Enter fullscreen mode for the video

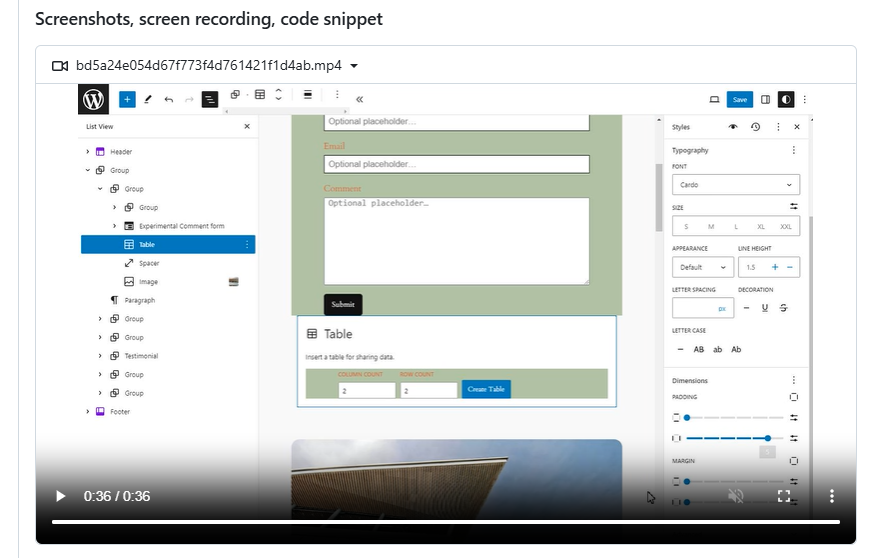click(x=784, y=496)
